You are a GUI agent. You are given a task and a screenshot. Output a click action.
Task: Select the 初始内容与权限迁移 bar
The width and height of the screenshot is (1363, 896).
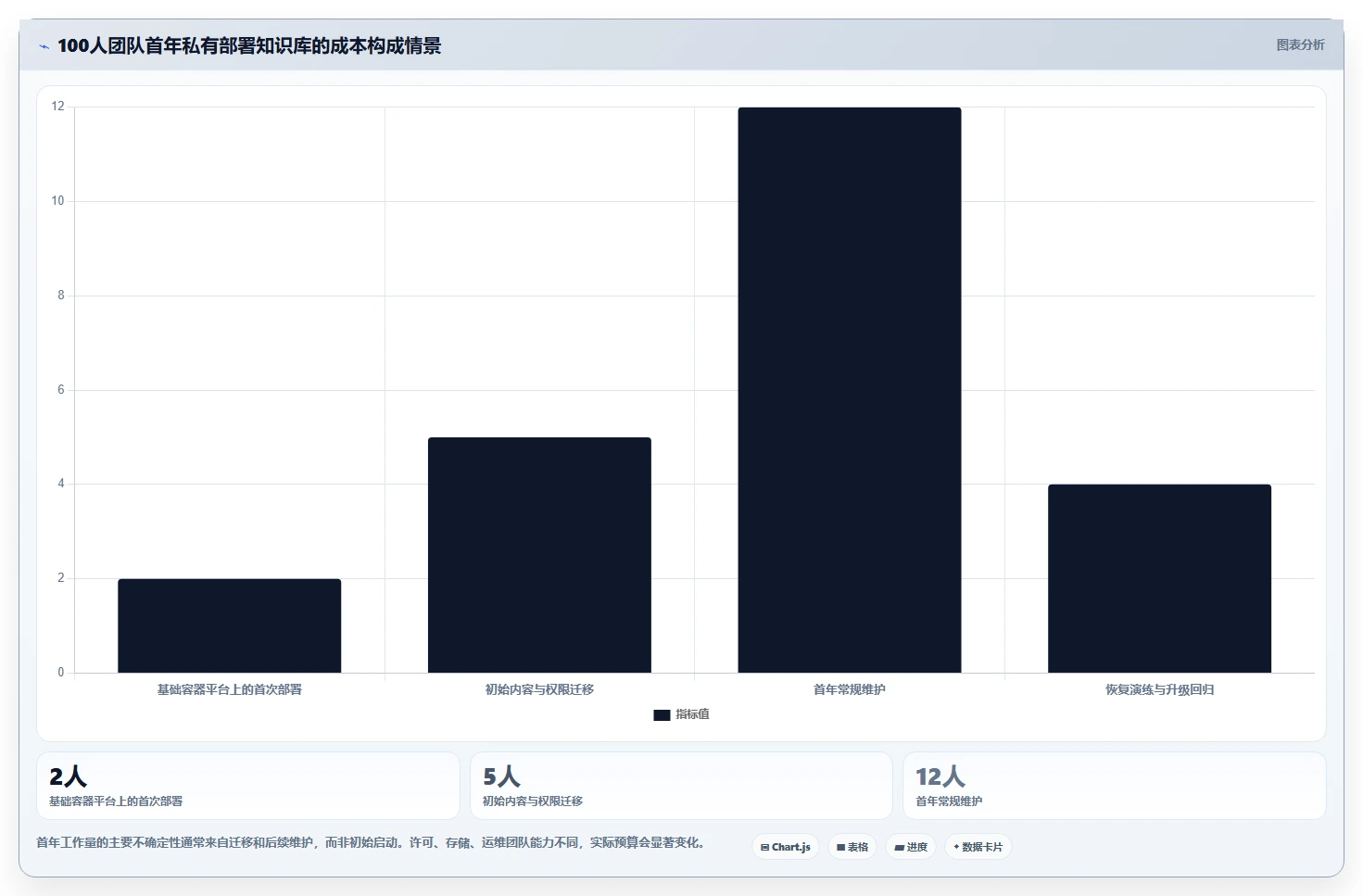point(539,555)
